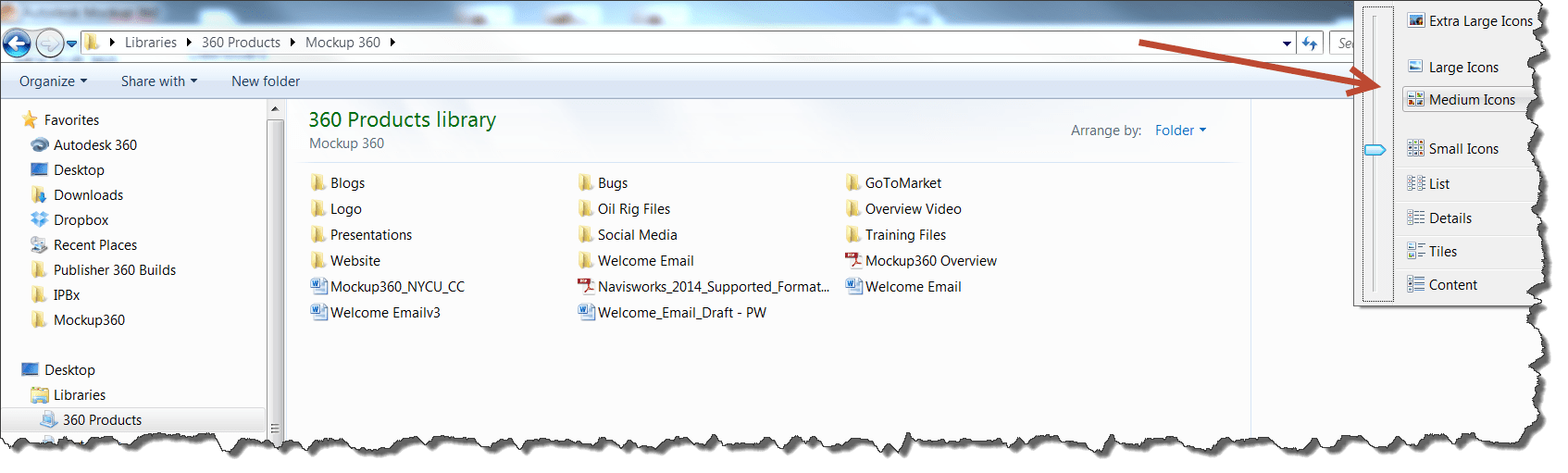Open IPBx folder in sidebar
This screenshot has height=473, width=1568.
pyautogui.click(x=56, y=294)
